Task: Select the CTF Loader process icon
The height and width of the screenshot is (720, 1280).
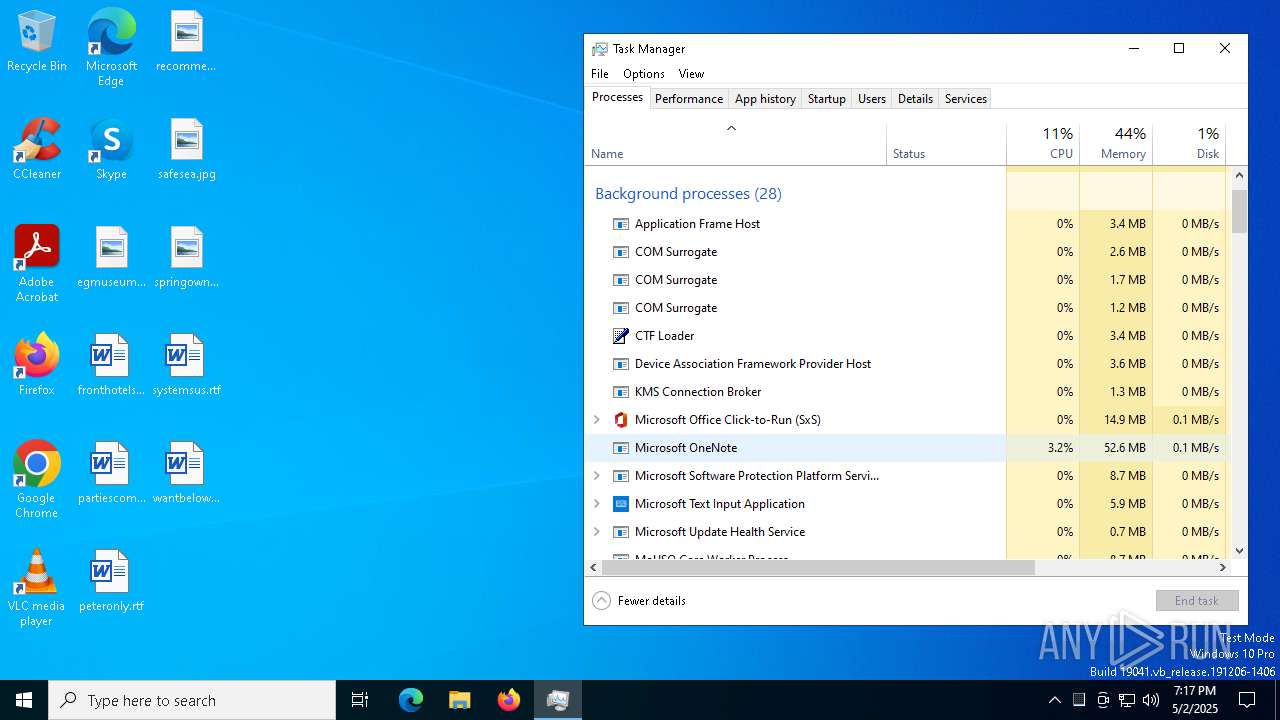Action: coord(621,336)
